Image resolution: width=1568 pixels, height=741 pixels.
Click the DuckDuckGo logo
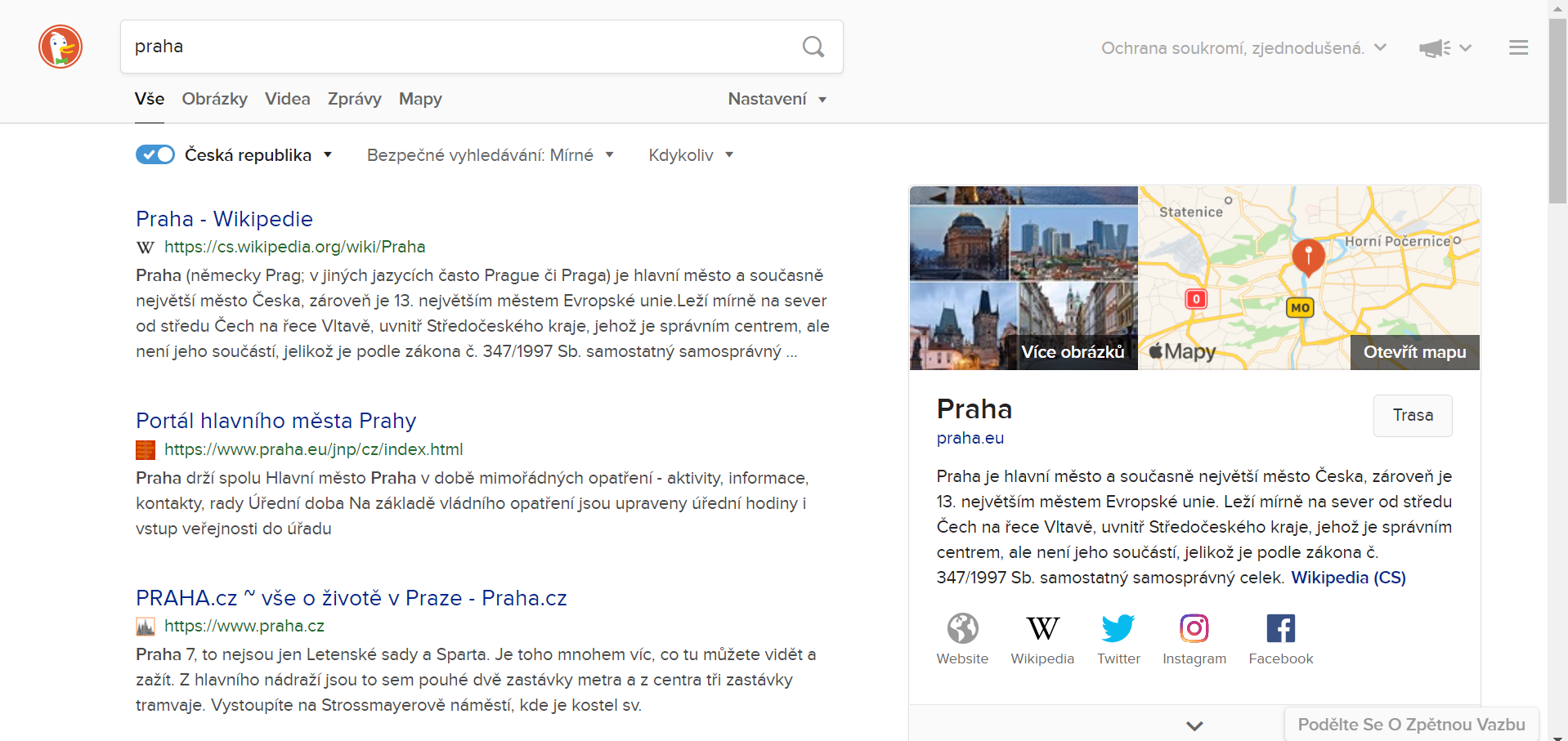pos(60,47)
